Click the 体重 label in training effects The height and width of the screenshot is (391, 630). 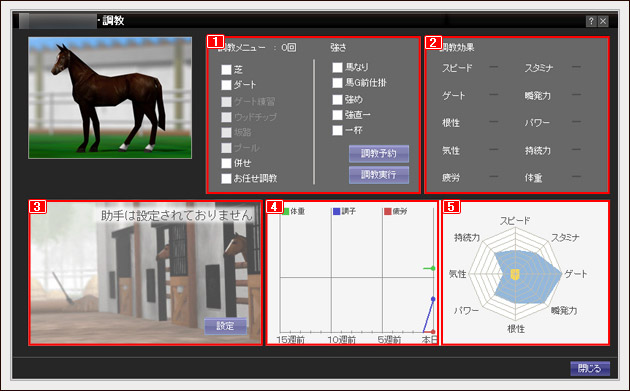click(x=534, y=178)
